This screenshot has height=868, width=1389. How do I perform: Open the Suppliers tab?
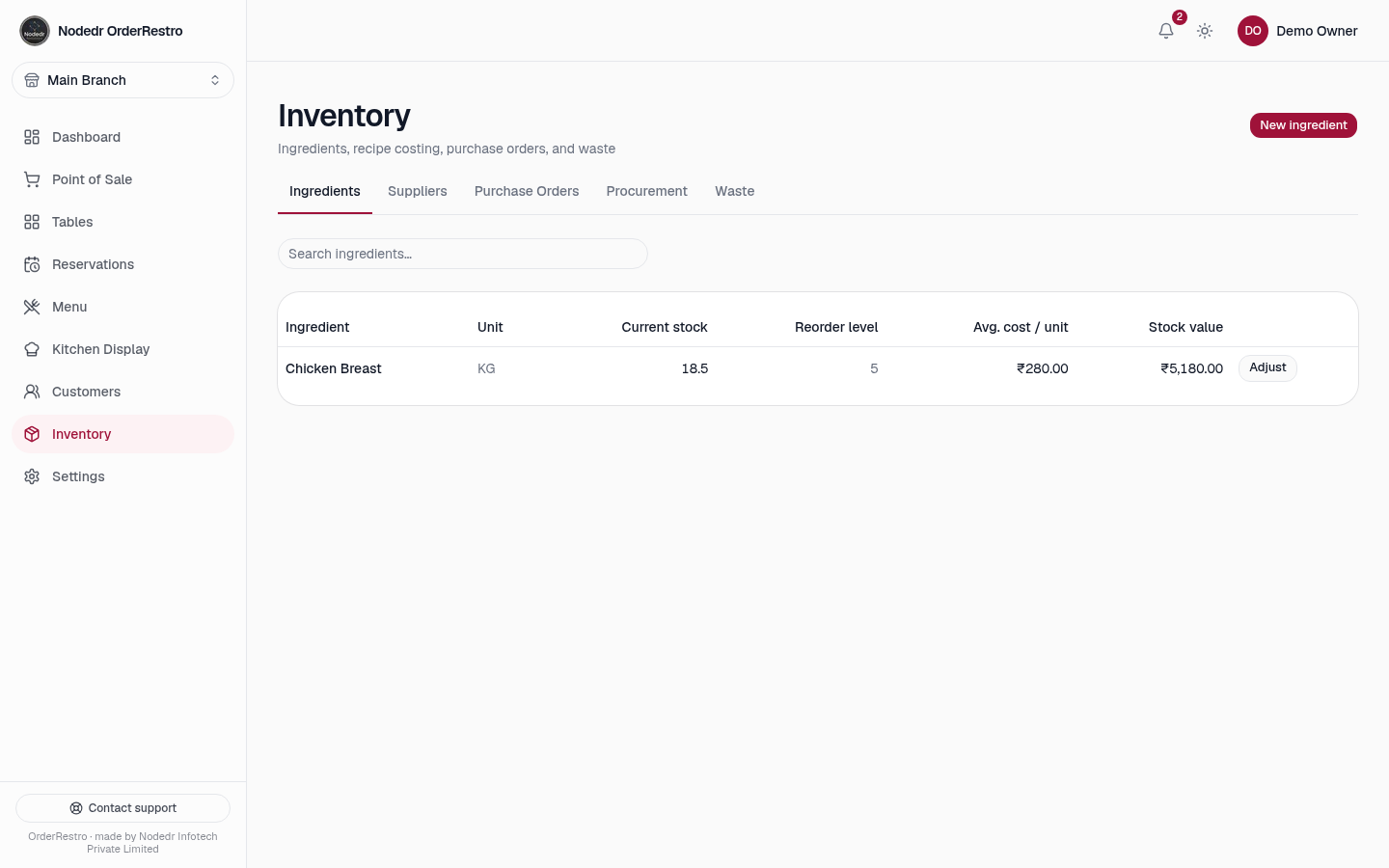click(418, 191)
